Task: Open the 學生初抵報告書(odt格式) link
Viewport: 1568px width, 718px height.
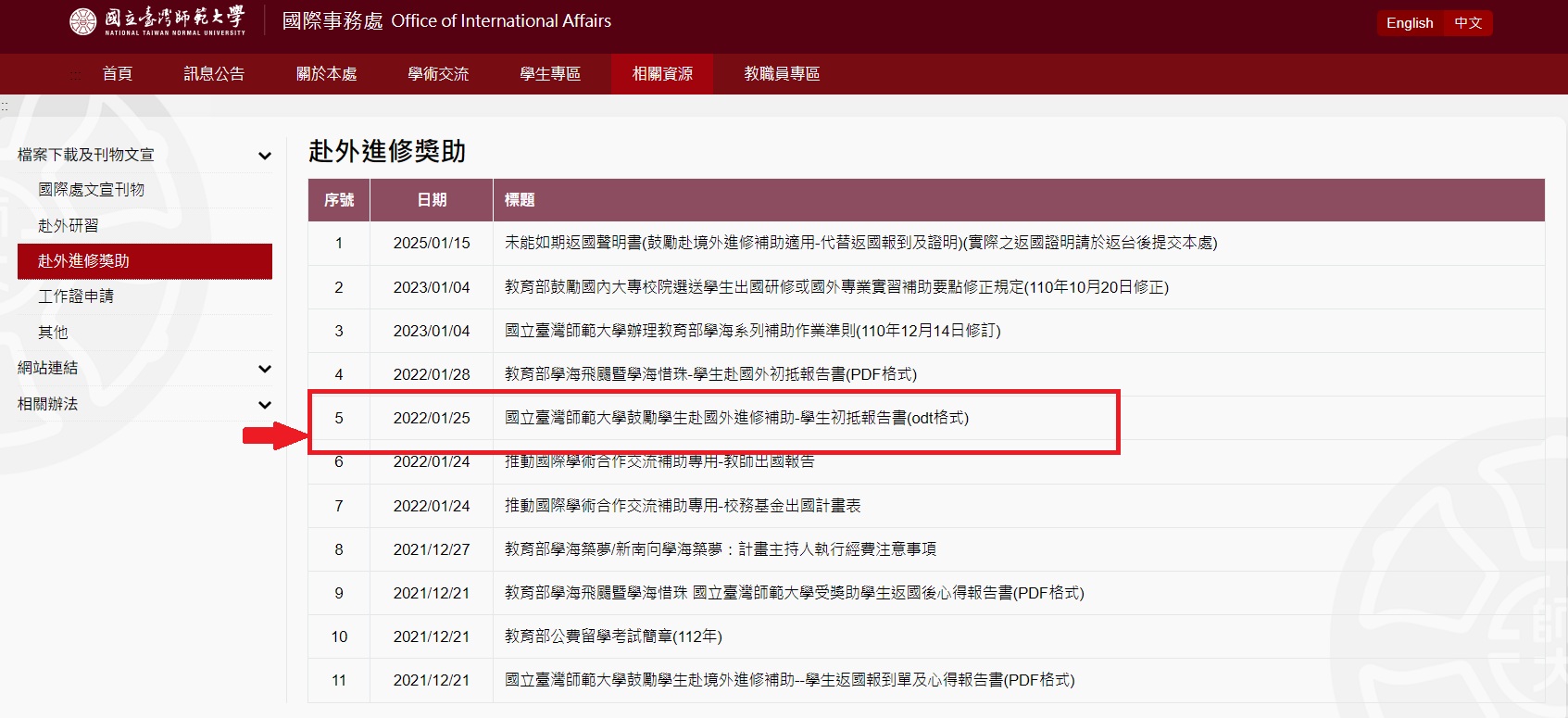Action: (735, 418)
